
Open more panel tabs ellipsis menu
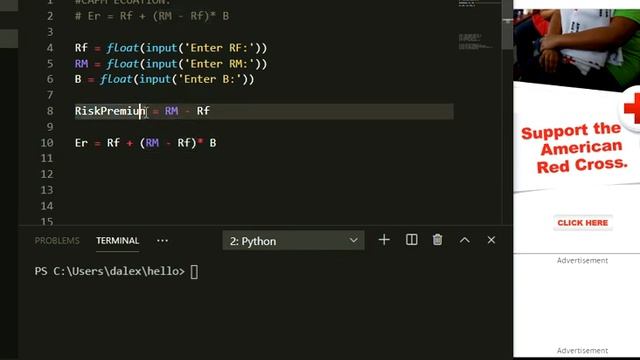click(x=162, y=241)
